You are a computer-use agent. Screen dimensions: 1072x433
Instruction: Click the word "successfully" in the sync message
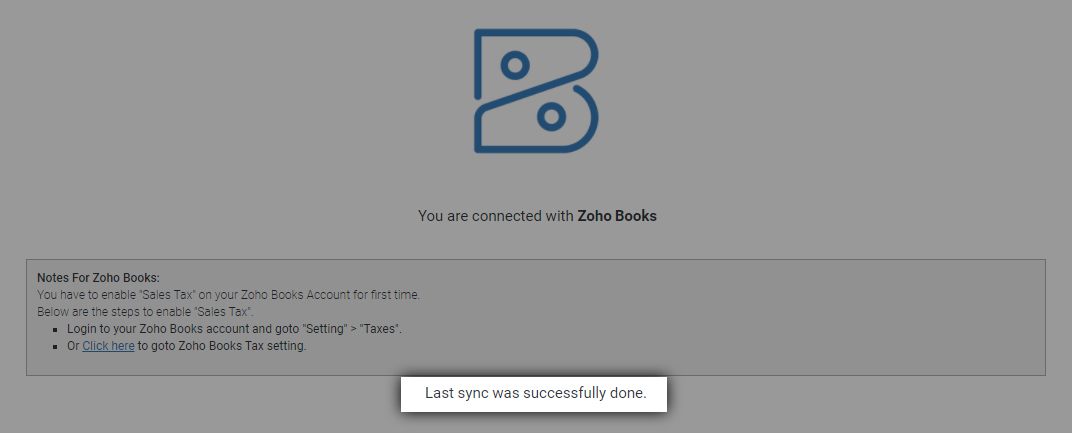point(558,394)
